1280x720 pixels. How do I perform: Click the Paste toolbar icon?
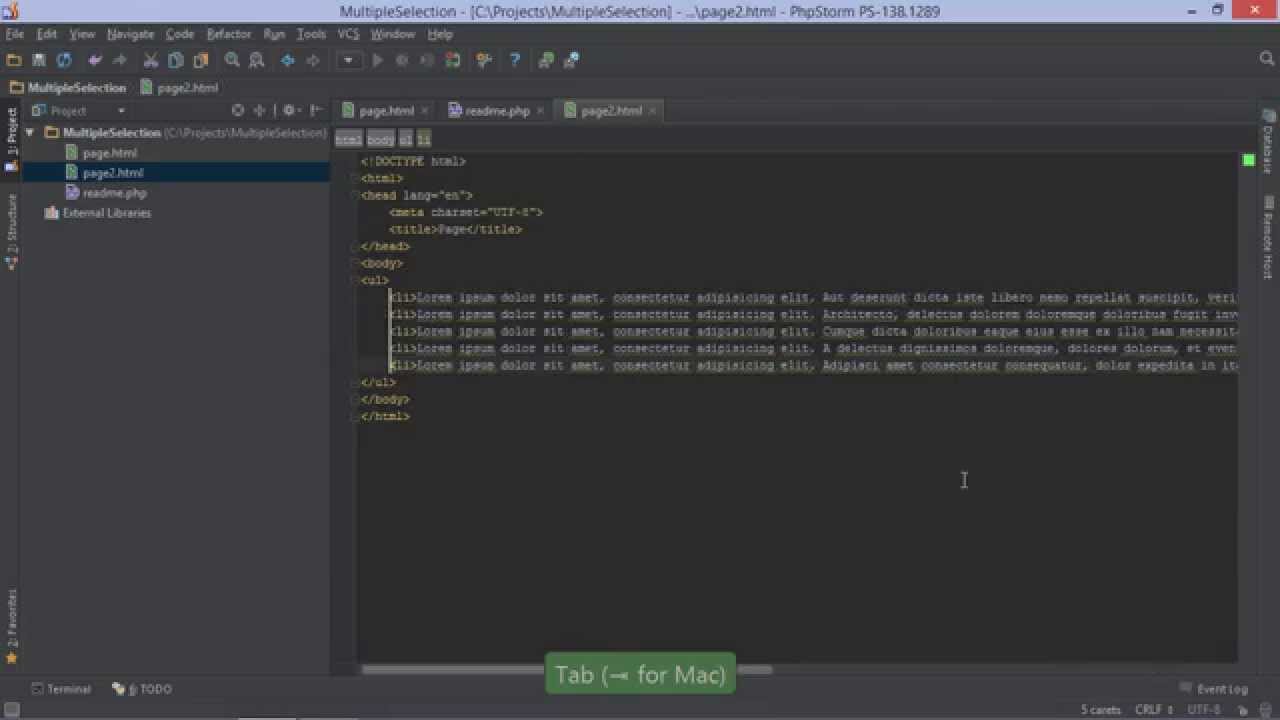201,60
